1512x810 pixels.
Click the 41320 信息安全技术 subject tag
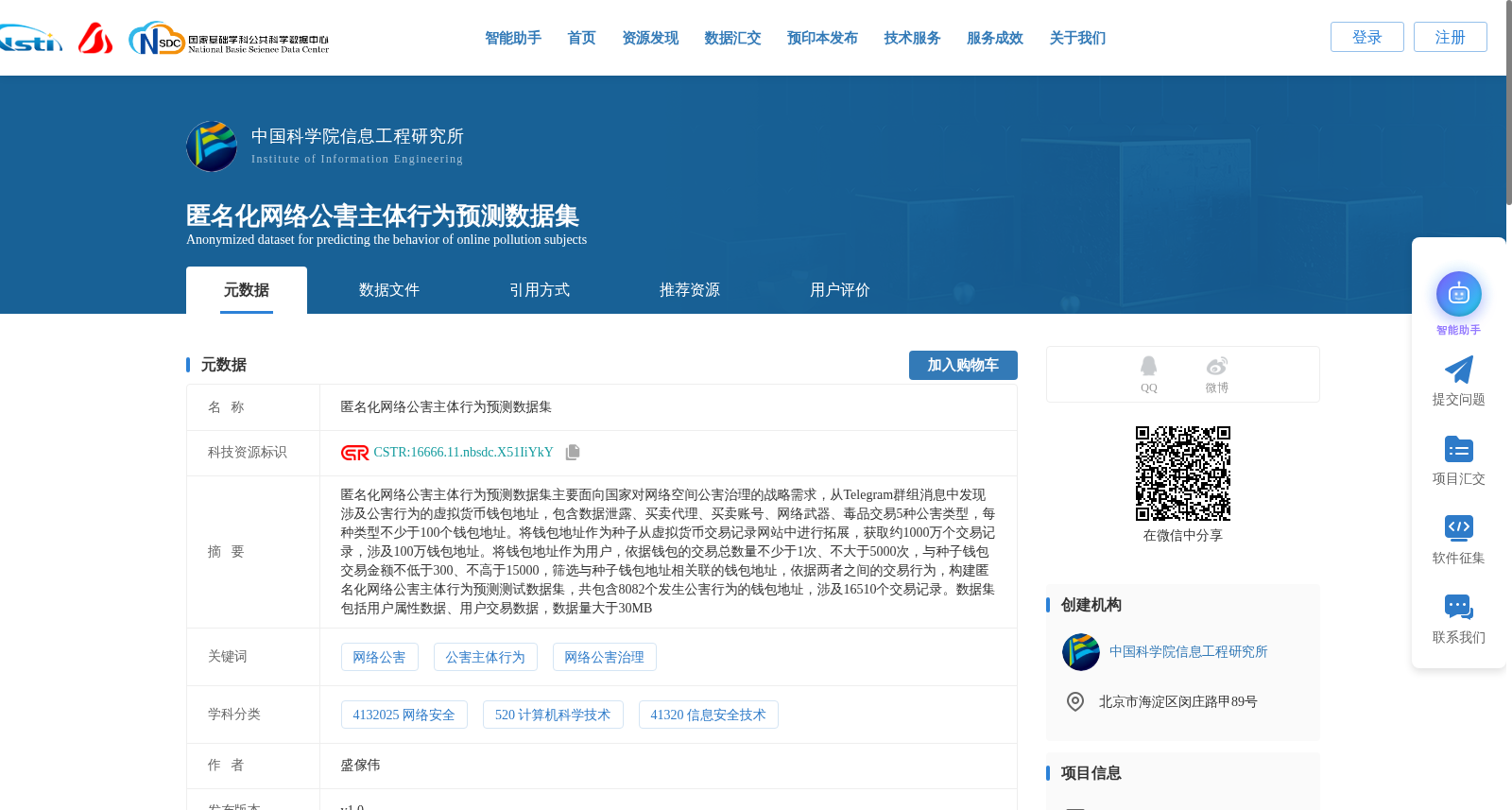[709, 715]
